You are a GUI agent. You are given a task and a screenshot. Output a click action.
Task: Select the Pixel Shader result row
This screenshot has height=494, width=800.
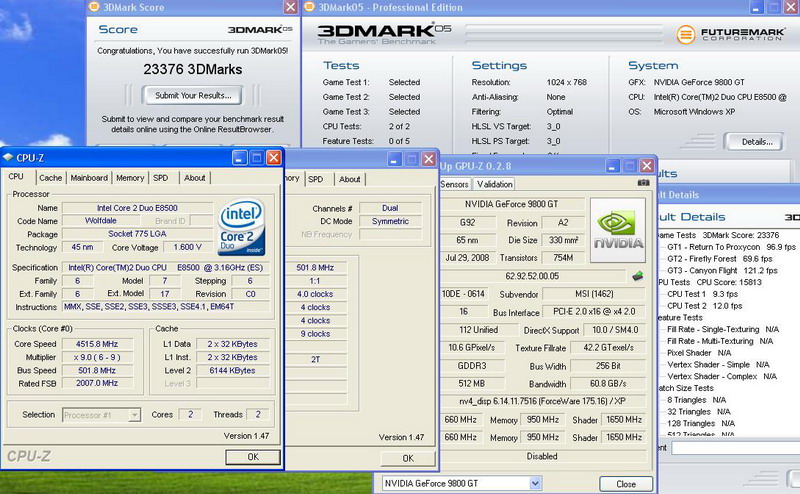pyautogui.click(x=699, y=353)
